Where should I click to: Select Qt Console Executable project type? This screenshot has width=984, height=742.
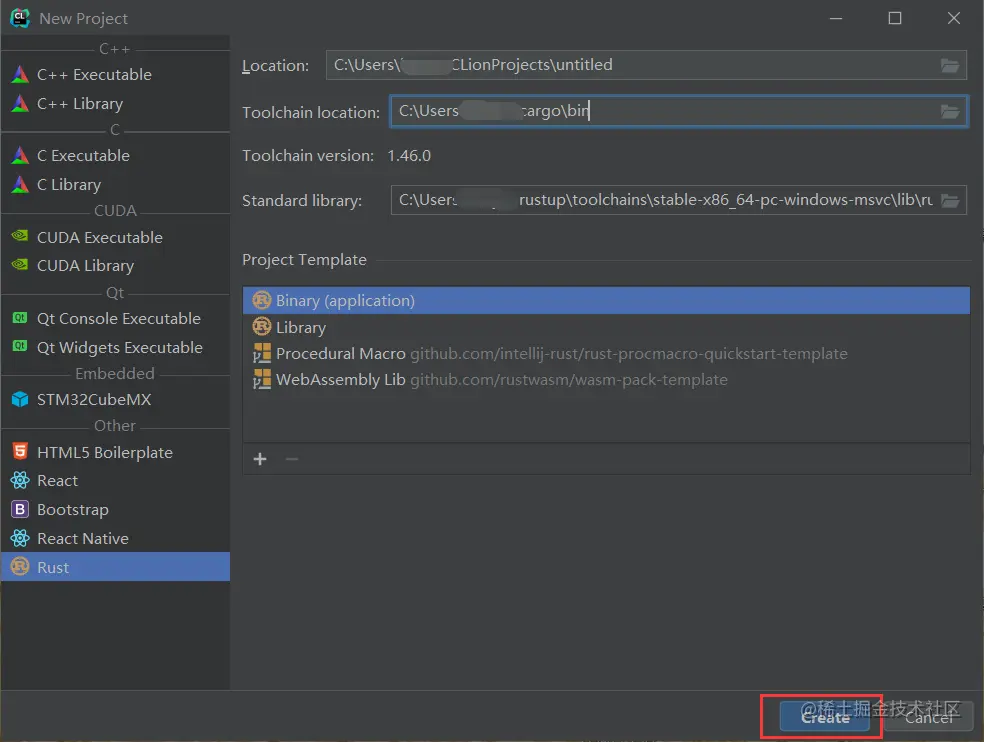[115, 318]
